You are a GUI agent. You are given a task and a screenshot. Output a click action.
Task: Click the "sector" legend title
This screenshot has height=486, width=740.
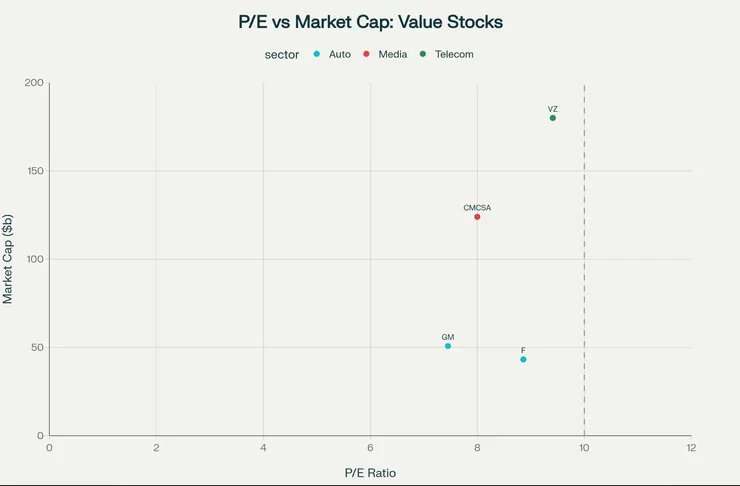282,54
